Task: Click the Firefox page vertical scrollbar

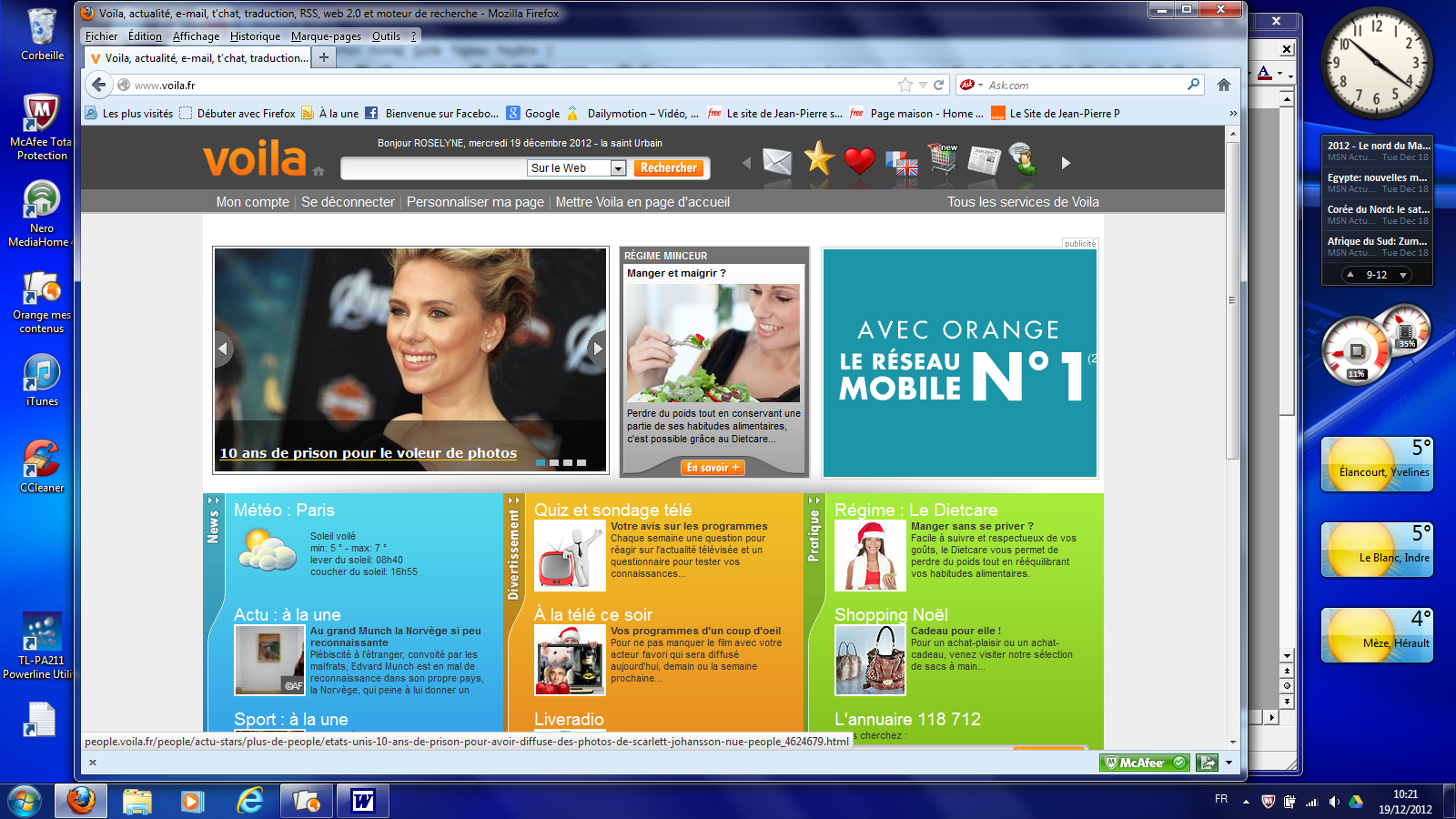Action: coord(1233,300)
